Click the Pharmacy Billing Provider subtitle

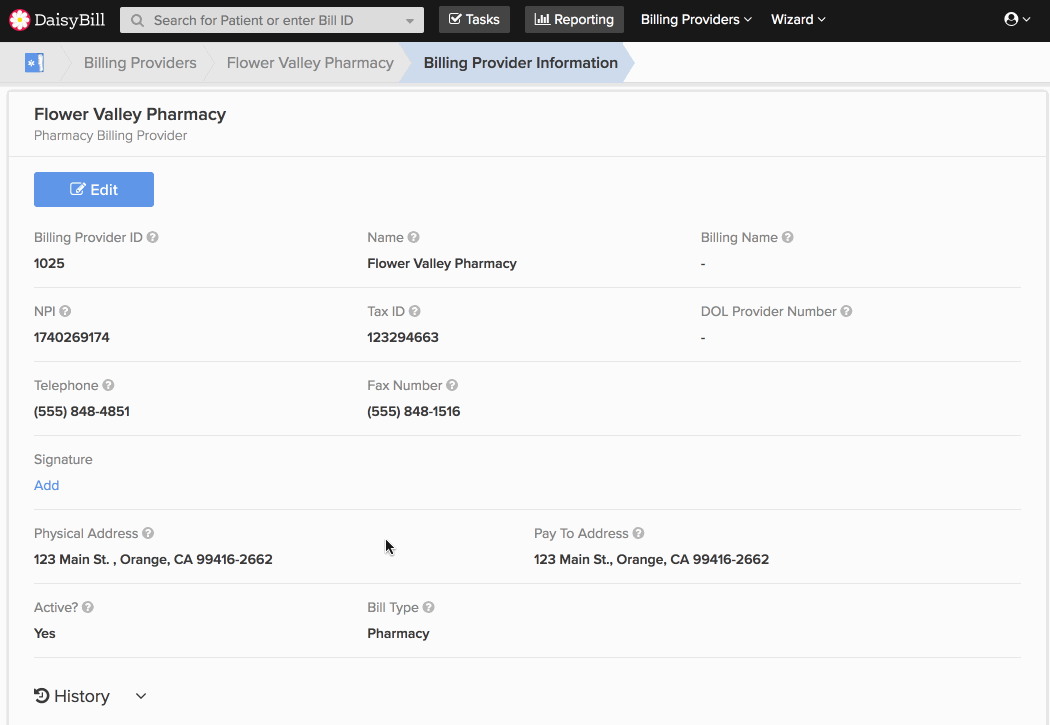(110, 135)
